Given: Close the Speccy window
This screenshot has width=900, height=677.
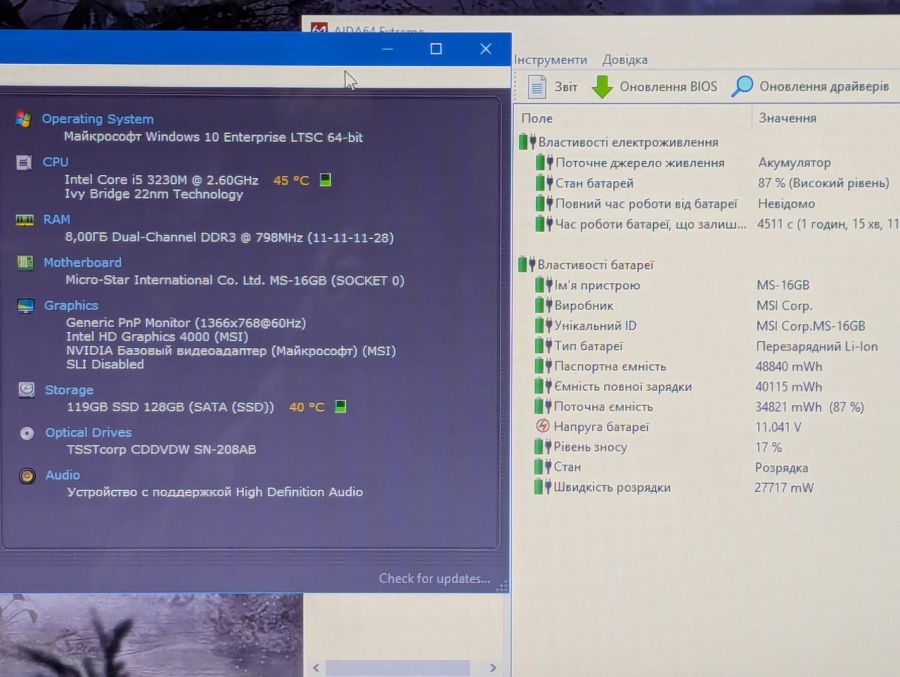Looking at the screenshot, I should 486,49.
